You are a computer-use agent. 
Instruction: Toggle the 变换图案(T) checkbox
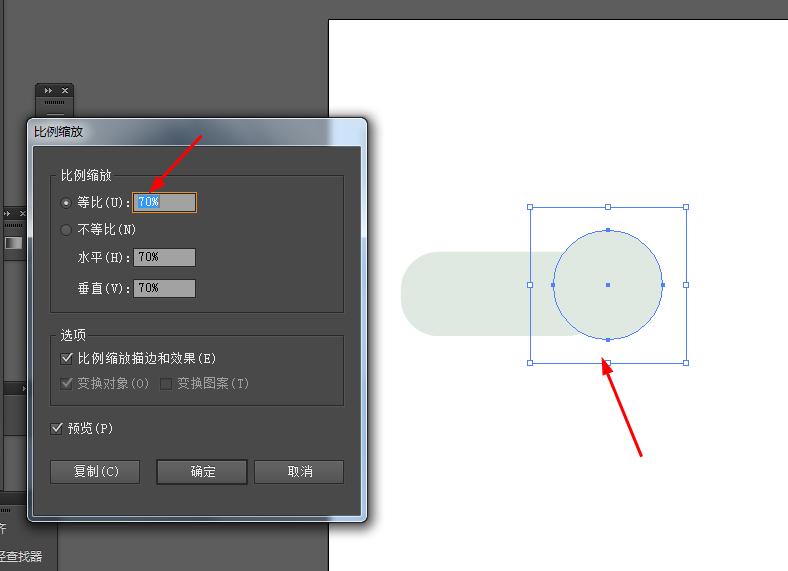[x=166, y=384]
